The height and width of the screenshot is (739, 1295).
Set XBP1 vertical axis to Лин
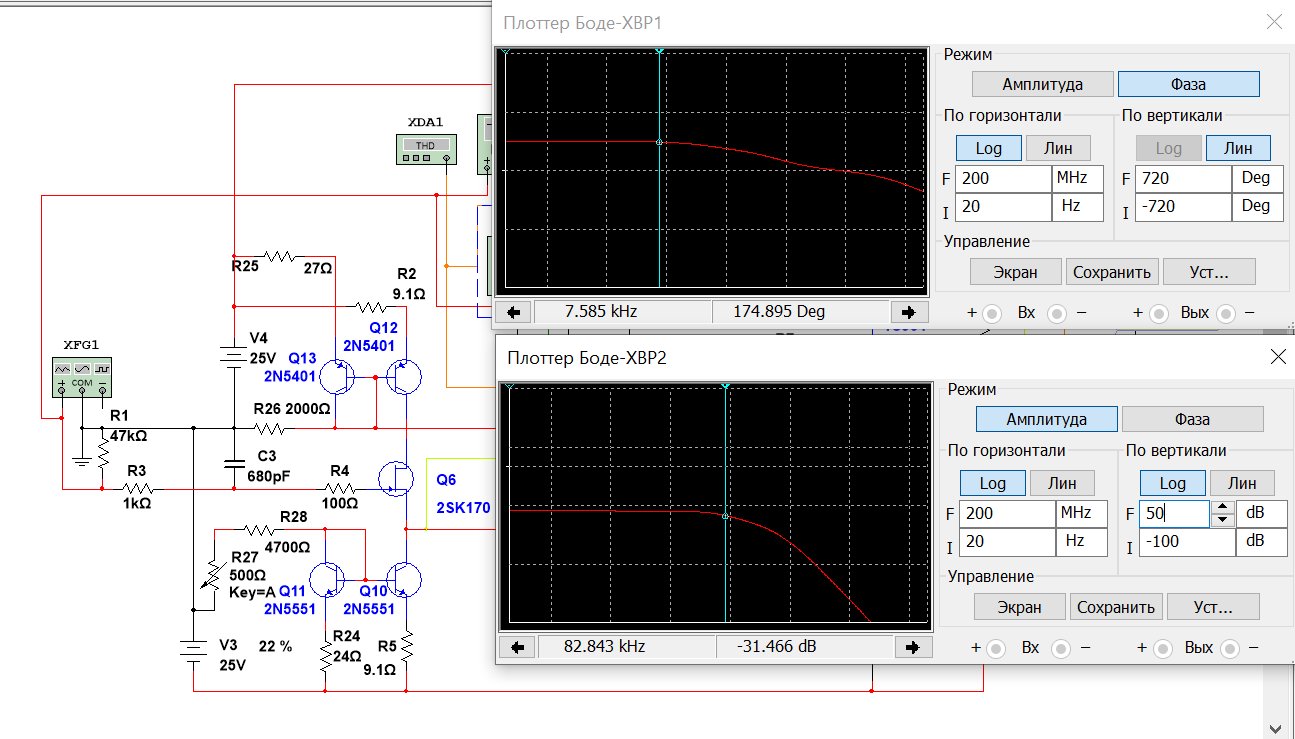(x=1238, y=148)
